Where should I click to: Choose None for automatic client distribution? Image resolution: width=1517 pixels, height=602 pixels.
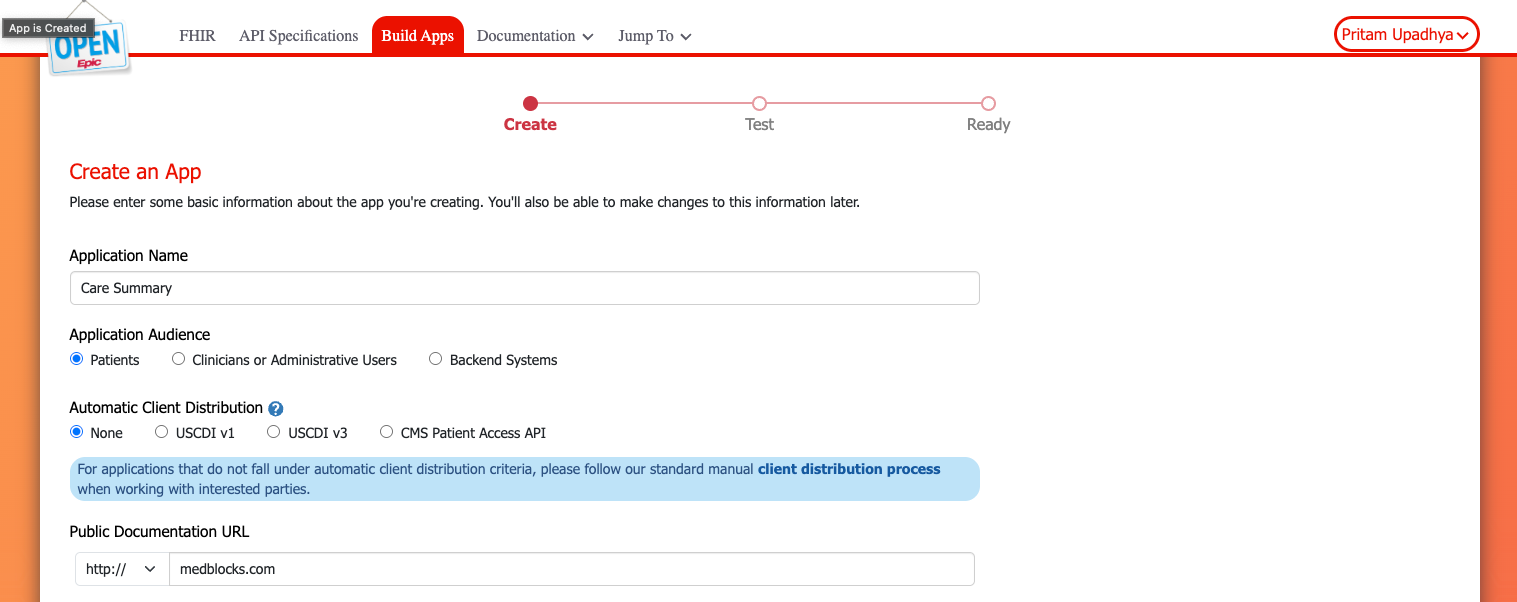[77, 432]
